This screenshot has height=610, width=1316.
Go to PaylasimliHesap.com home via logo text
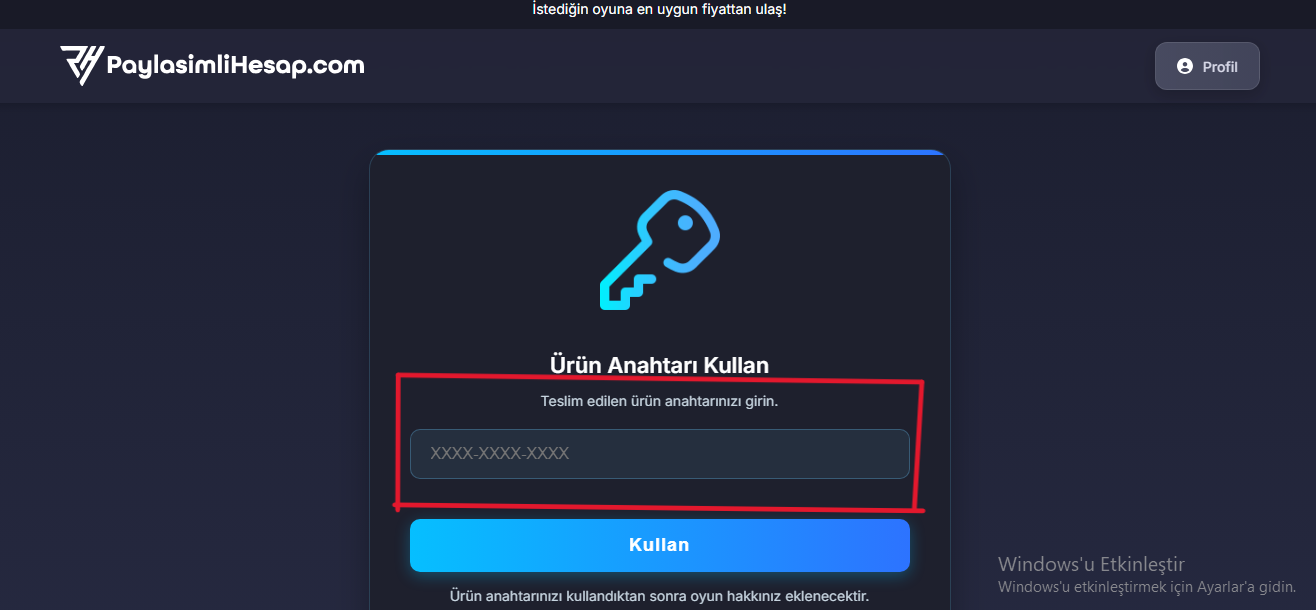coord(235,66)
